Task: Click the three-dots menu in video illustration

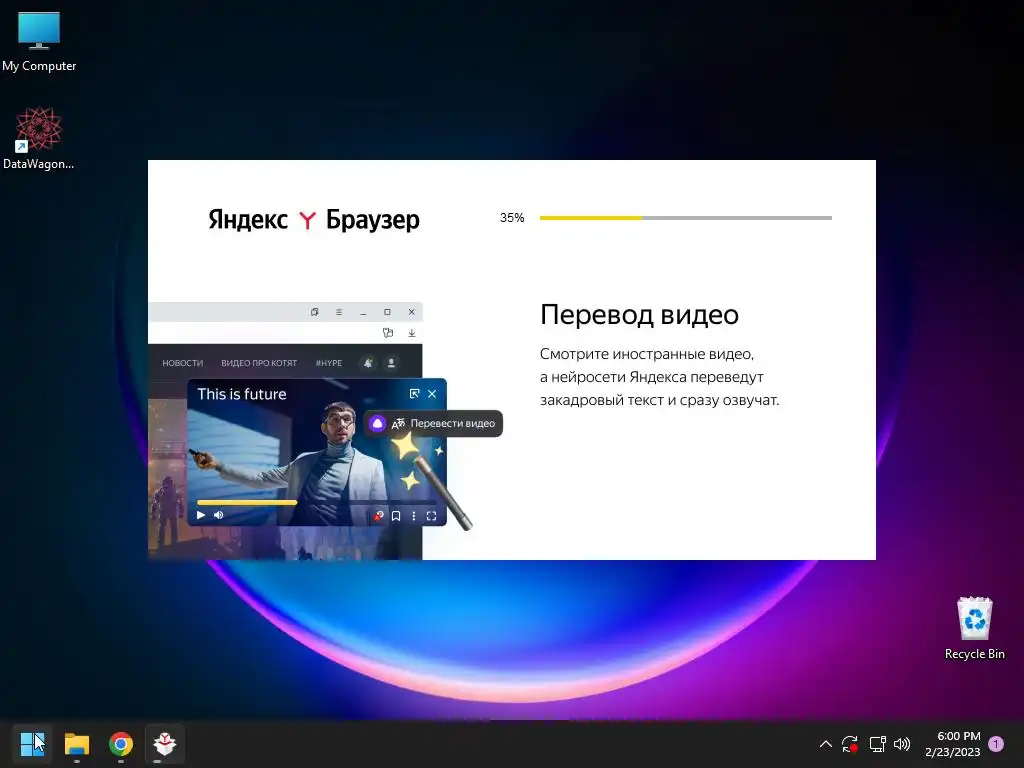Action: tap(413, 516)
